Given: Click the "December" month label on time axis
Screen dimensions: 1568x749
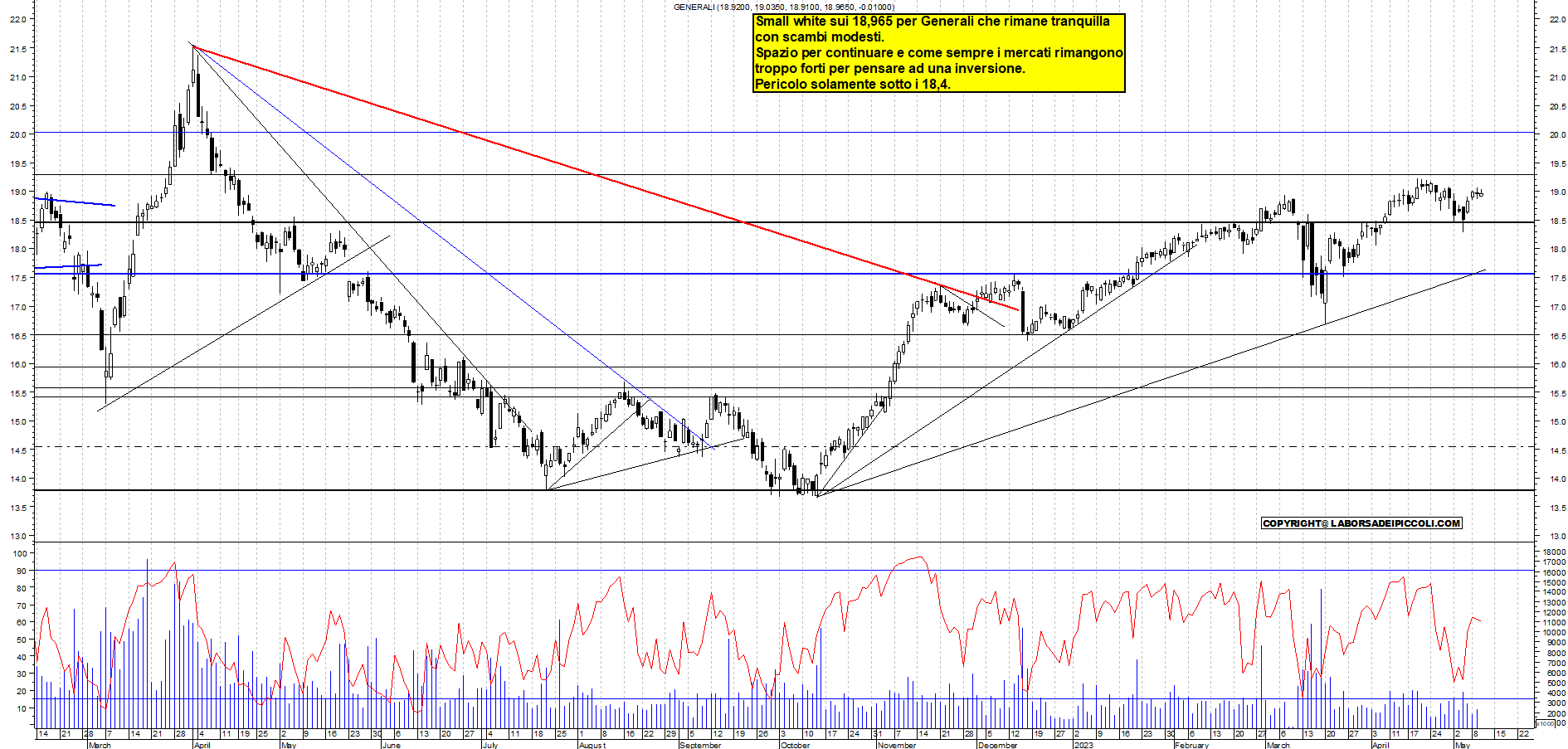Looking at the screenshot, I should point(997,745).
